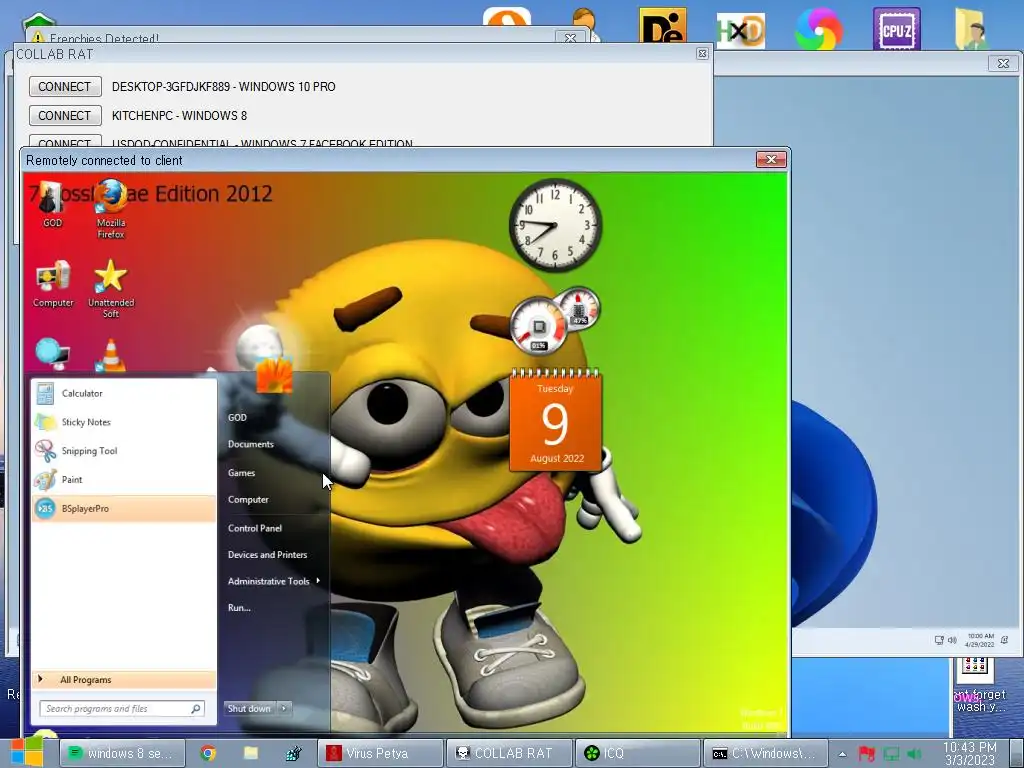Close the Remotely connected to client window
Image resolution: width=1024 pixels, height=768 pixels.
[771, 159]
